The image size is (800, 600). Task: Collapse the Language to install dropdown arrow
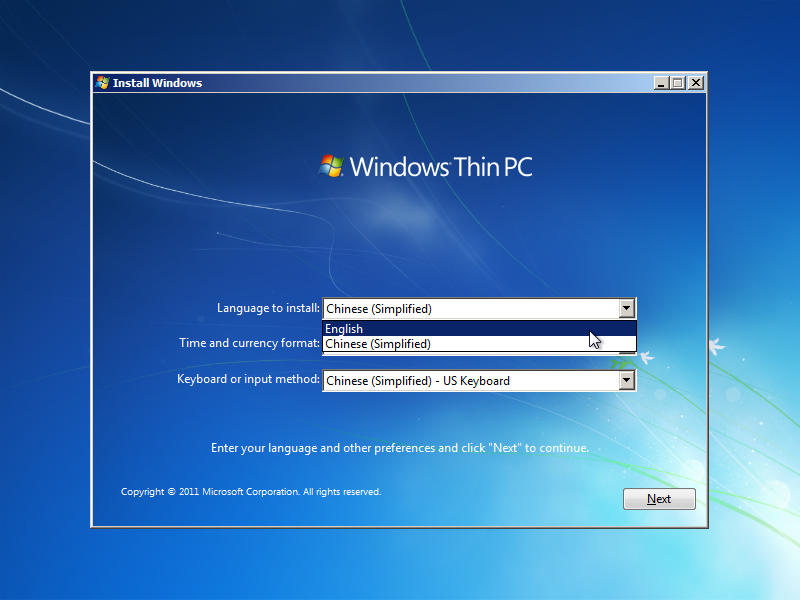(x=626, y=309)
